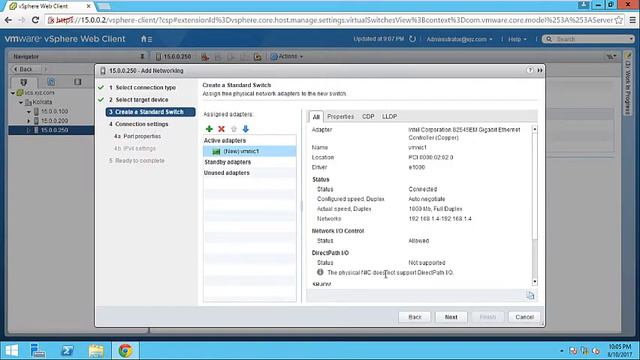Open Help dropdown menu
This screenshot has width=640, height=360.
pos(517,39)
